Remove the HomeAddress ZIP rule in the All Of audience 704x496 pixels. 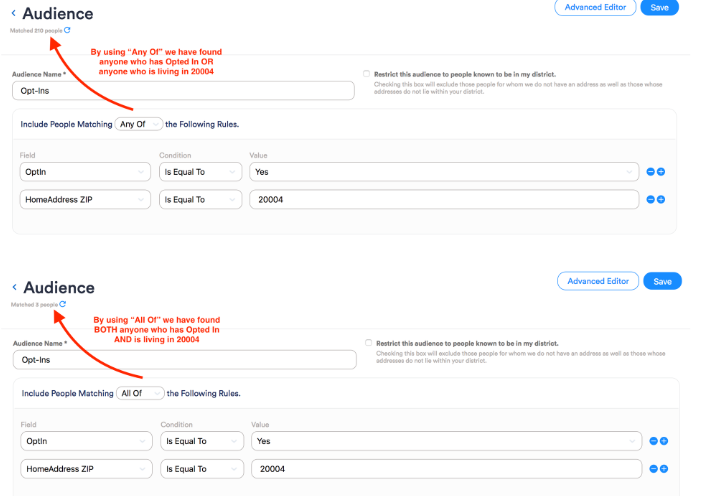tap(651, 468)
